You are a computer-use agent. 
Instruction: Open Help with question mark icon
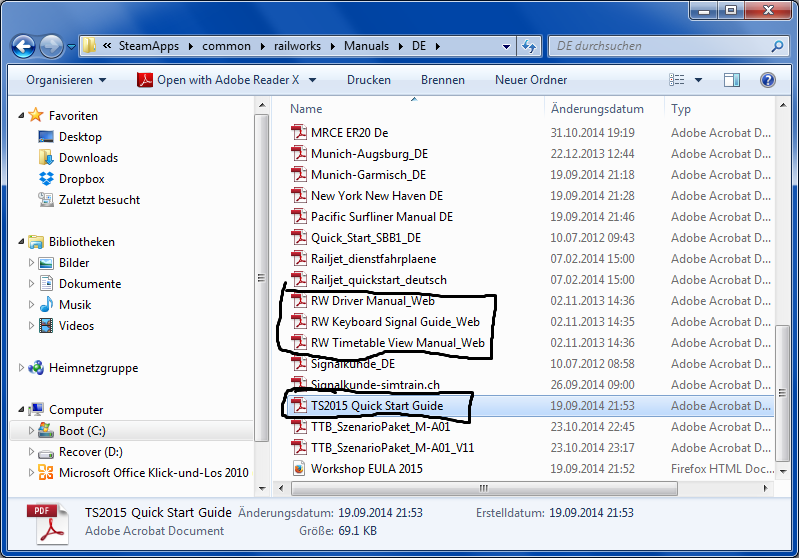tap(767, 80)
